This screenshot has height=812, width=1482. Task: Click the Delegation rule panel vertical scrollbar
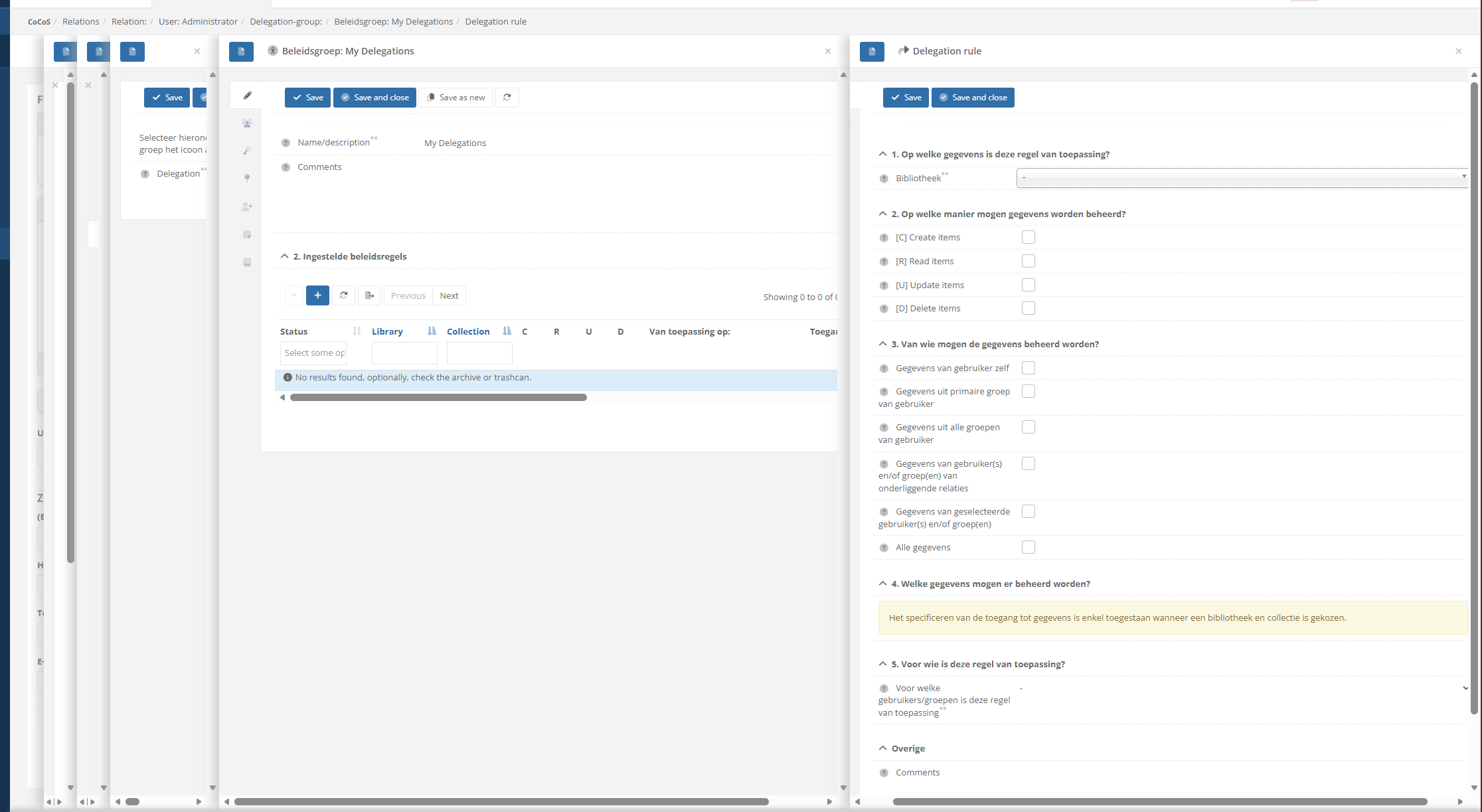1474,398
